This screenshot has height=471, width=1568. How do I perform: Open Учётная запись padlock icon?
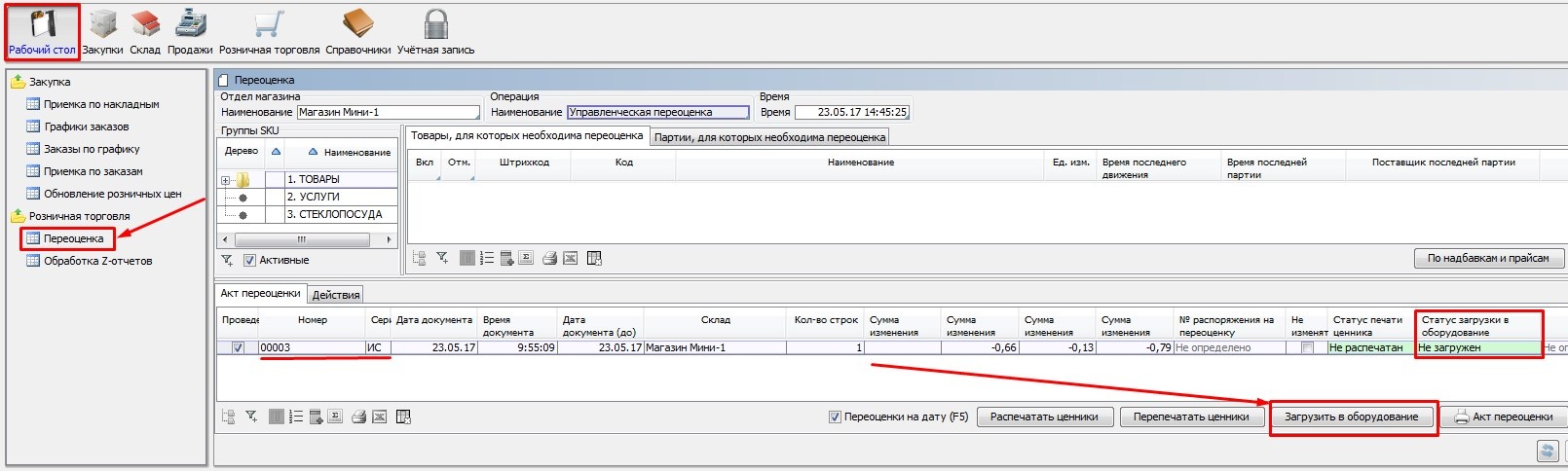pyautogui.click(x=435, y=30)
